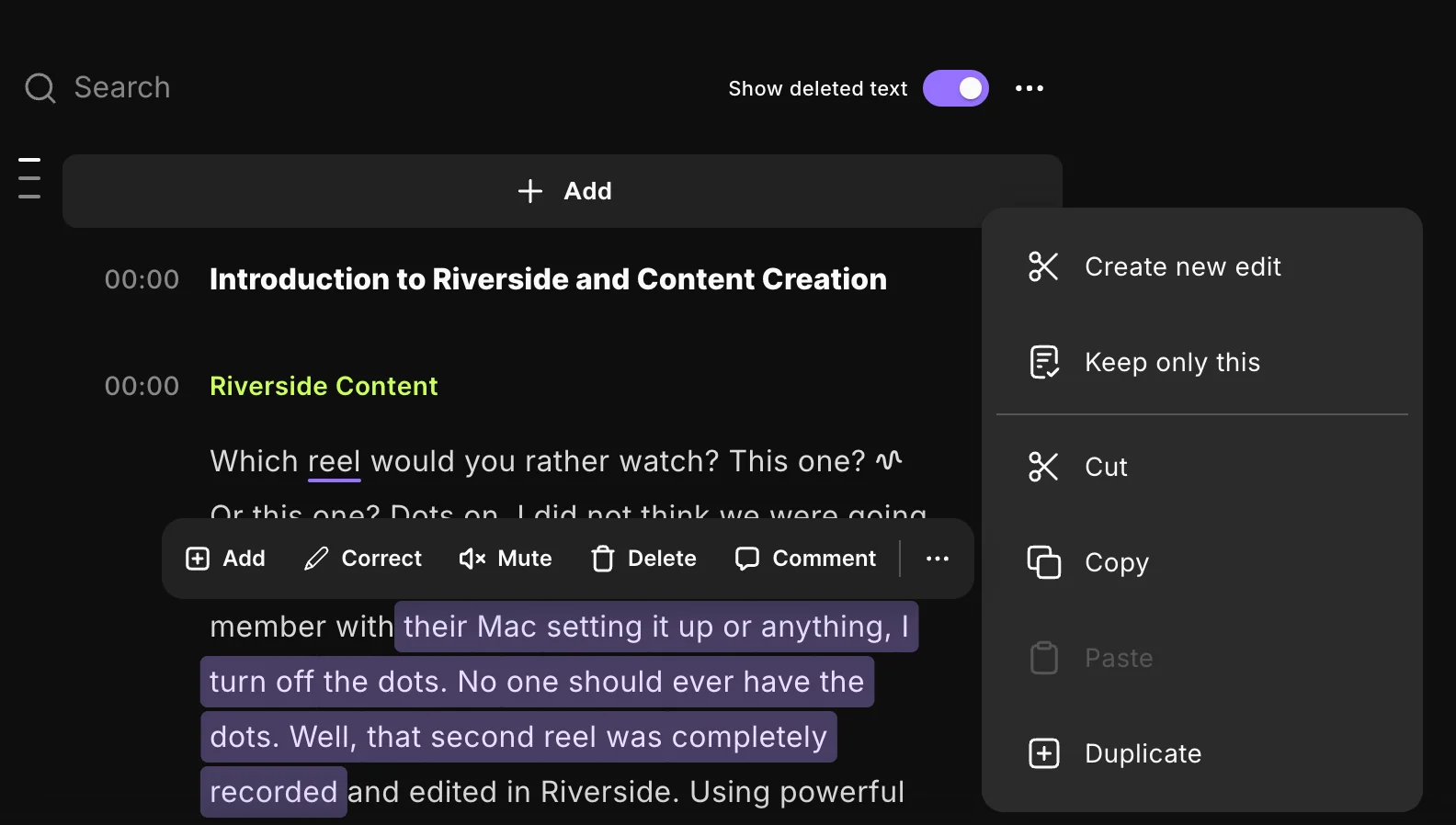
Task: Click Correct with the pencil icon
Action: 363,559
